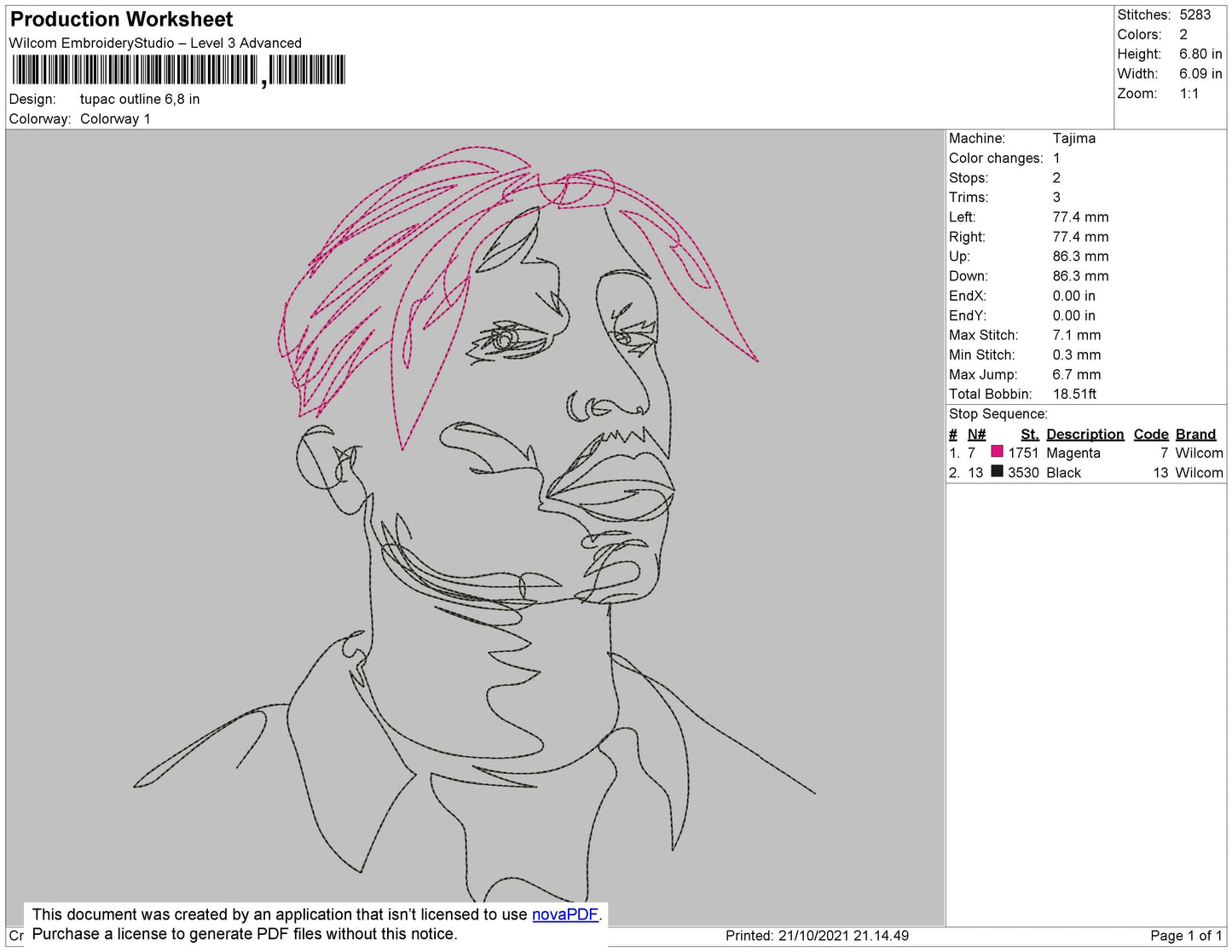Click the Zoom 1:1 value
Viewport: 1232px width, 952px height.
(1191, 94)
